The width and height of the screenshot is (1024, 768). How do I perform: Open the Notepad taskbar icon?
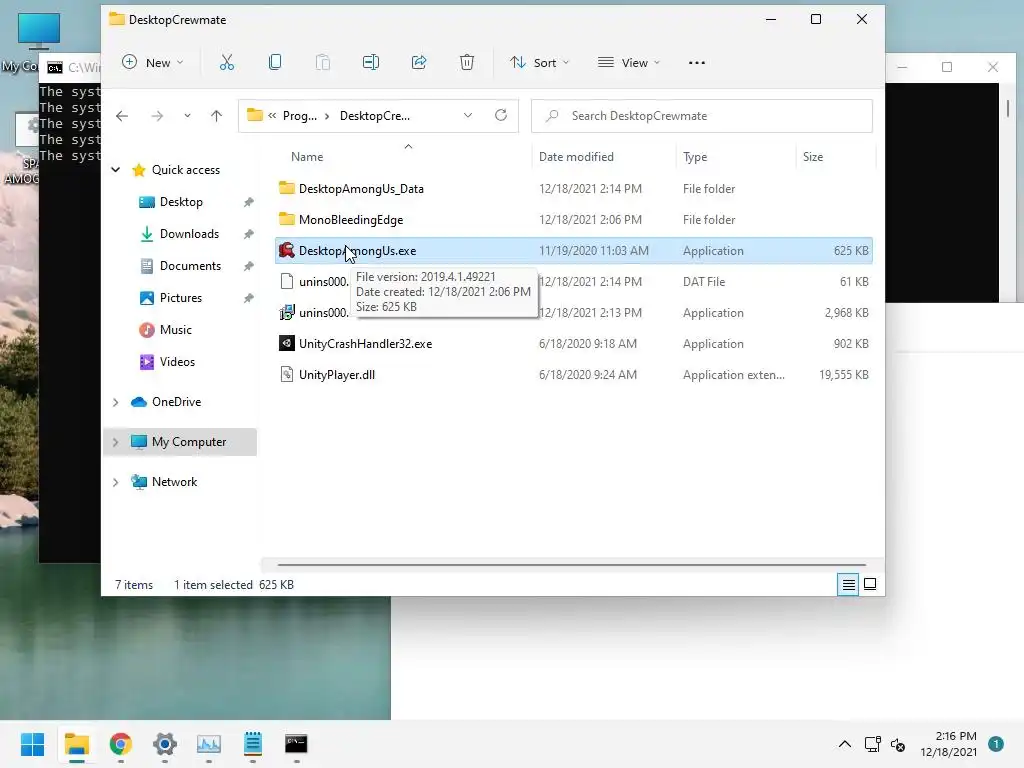pyautogui.click(x=252, y=744)
